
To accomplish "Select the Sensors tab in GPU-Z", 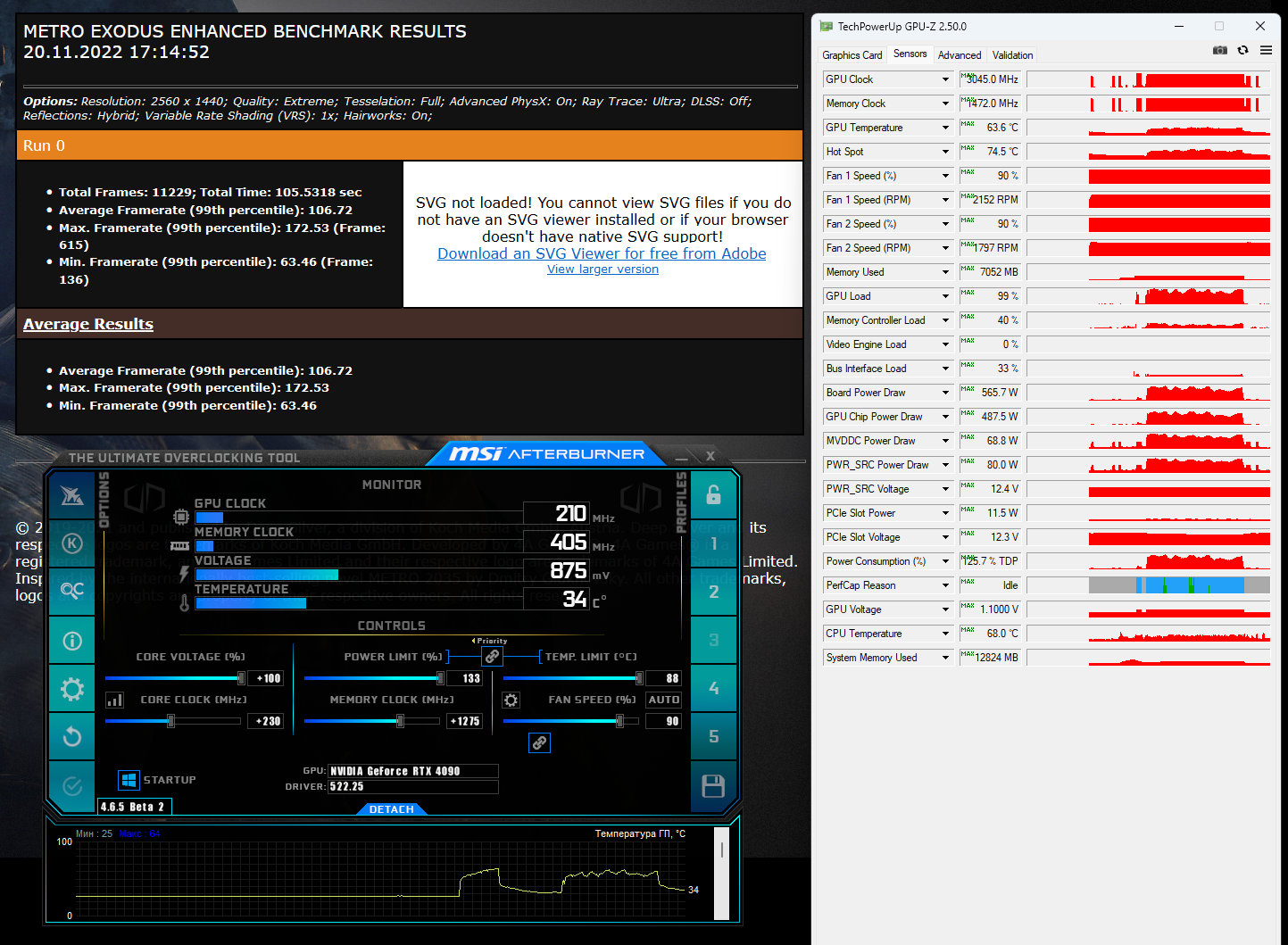I will pyautogui.click(x=910, y=54).
